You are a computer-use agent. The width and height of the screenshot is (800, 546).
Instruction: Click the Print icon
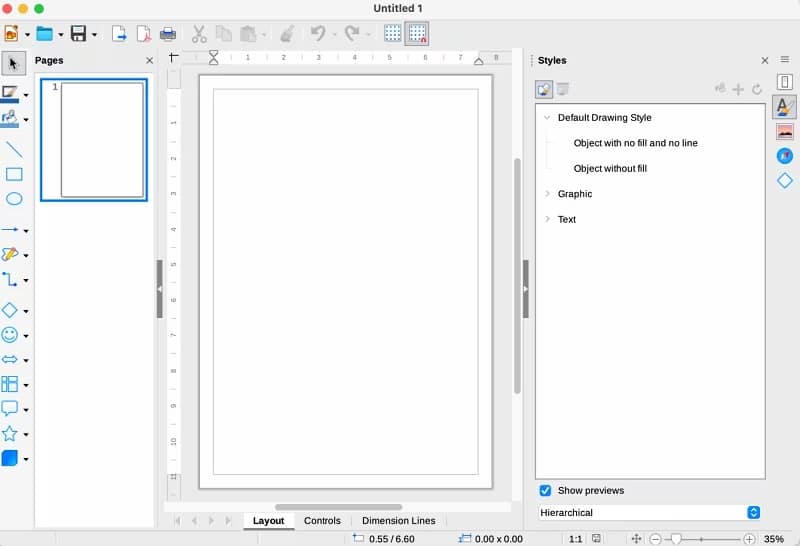168,34
